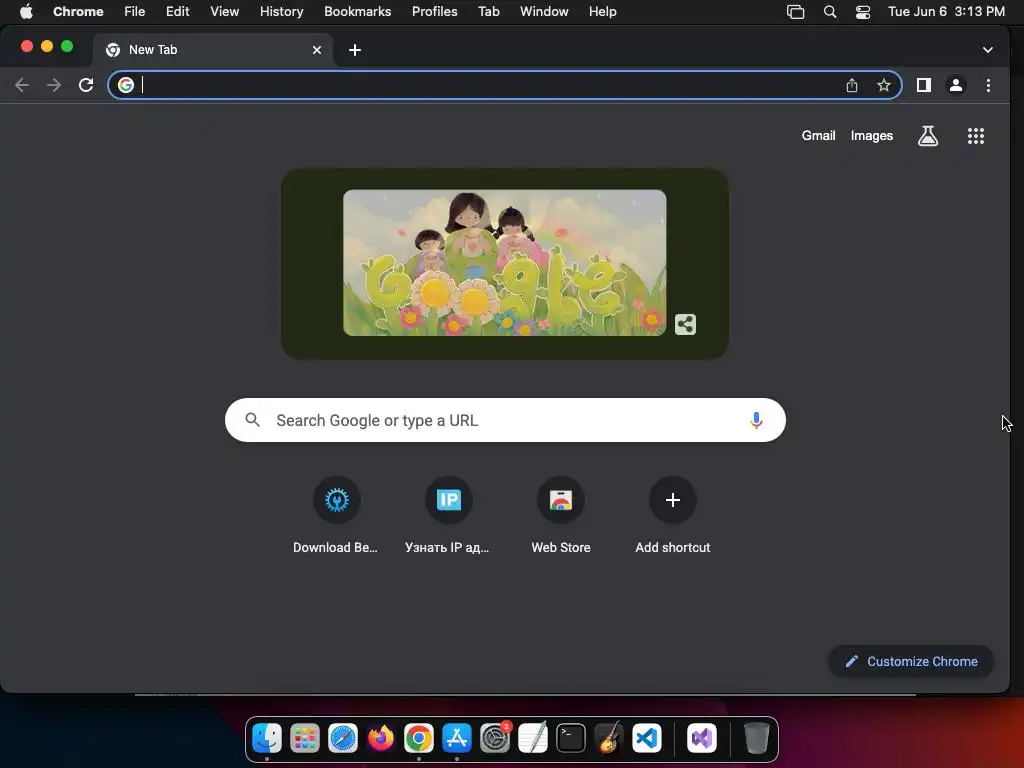
Task: Open Visual Studio Code from the Dock
Action: click(647, 739)
